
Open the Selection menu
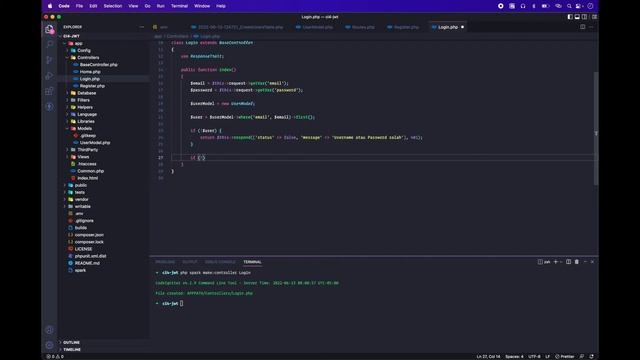click(x=113, y=6)
